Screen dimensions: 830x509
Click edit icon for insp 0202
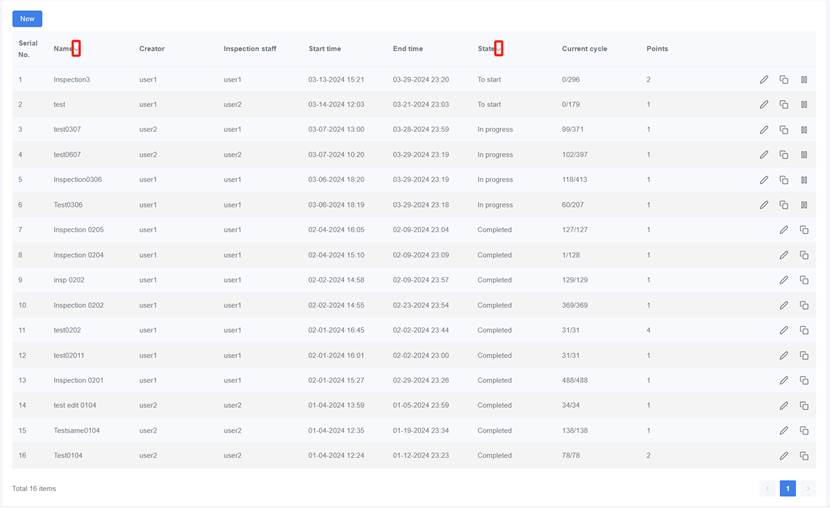pyautogui.click(x=784, y=280)
